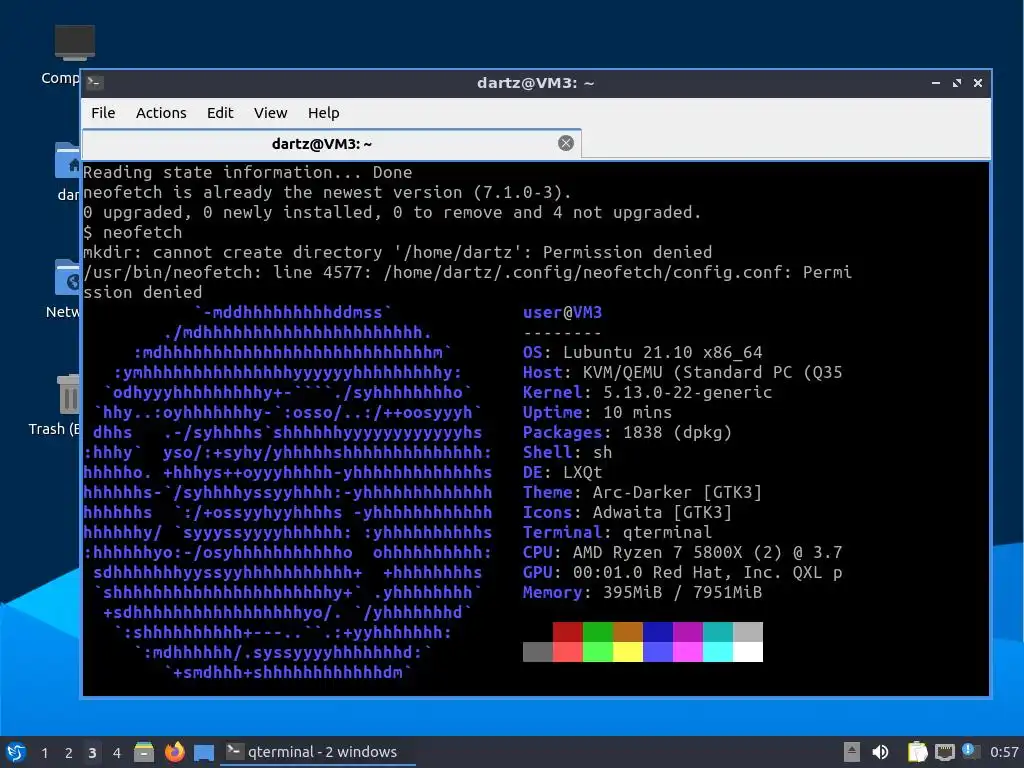Screen dimensions: 1024x768
Task: Click the 'Memory: 395MiB / 7951MiB' line
Action: [x=642, y=592]
